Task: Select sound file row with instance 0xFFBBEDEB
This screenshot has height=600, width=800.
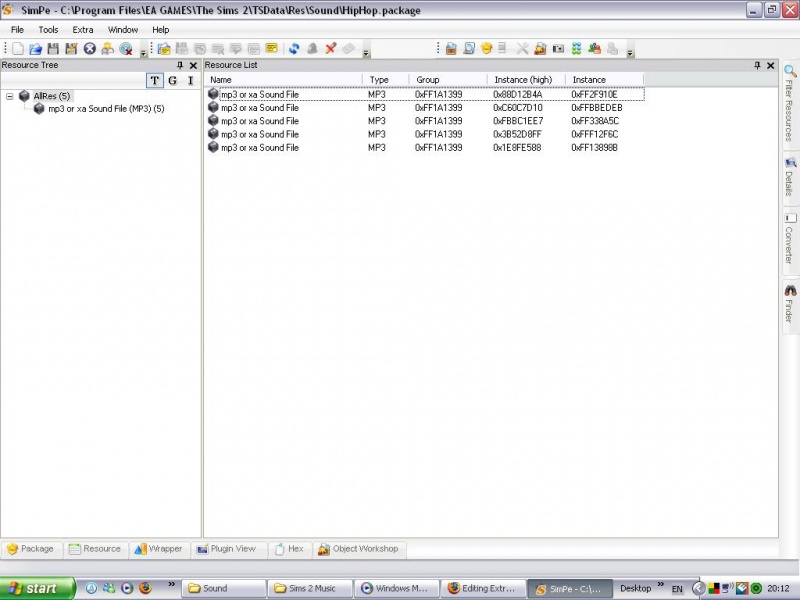Action: 425,108
